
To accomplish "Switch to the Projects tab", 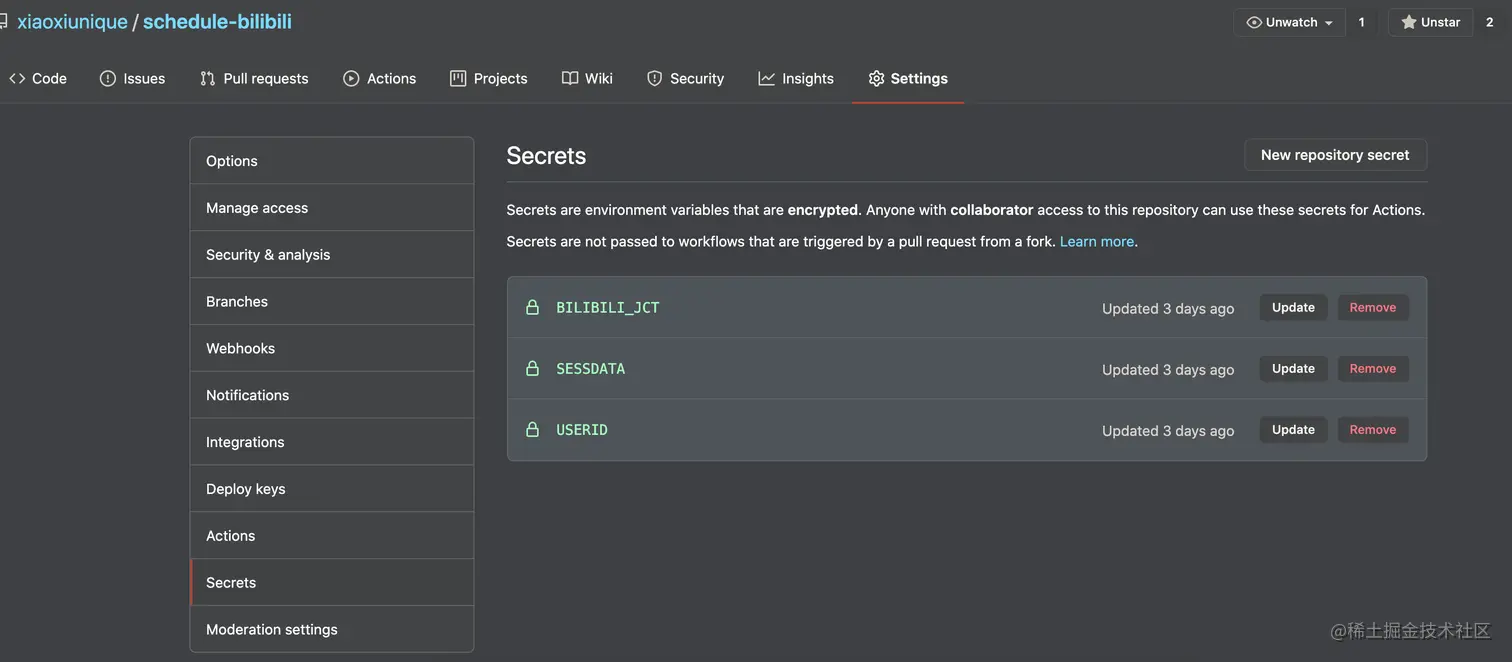I will click(488, 78).
